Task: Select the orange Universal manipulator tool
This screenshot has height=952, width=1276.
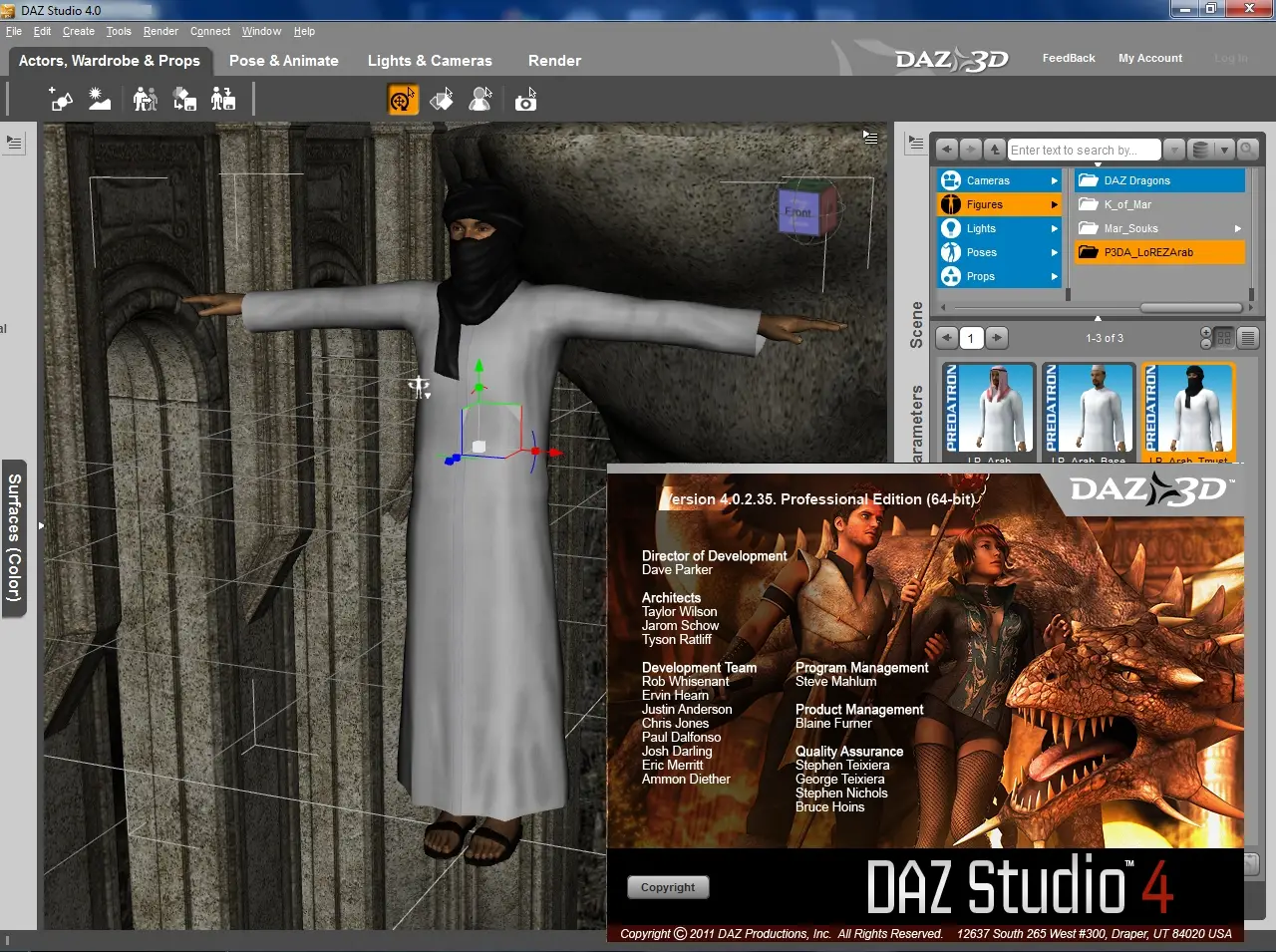Action: (x=403, y=99)
